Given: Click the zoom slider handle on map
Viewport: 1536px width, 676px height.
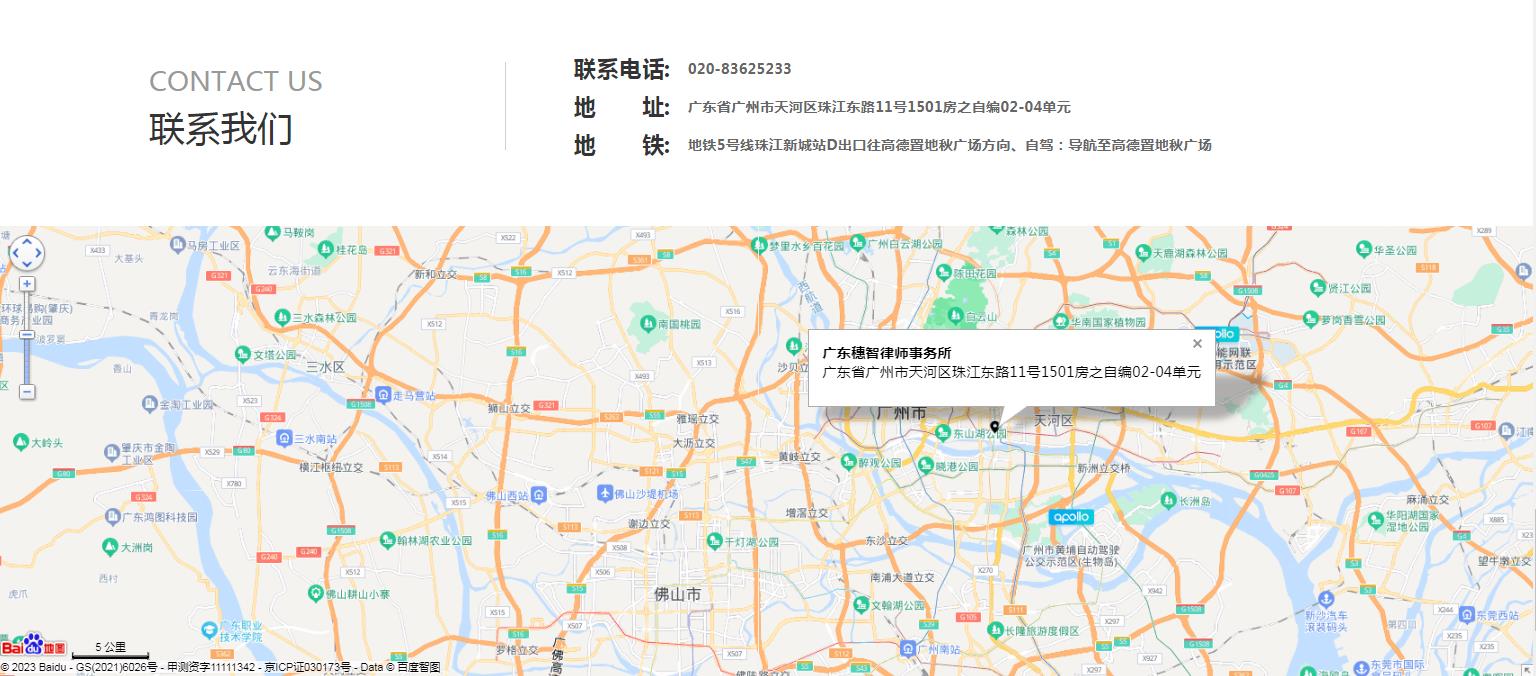Looking at the screenshot, I should tap(27, 334).
